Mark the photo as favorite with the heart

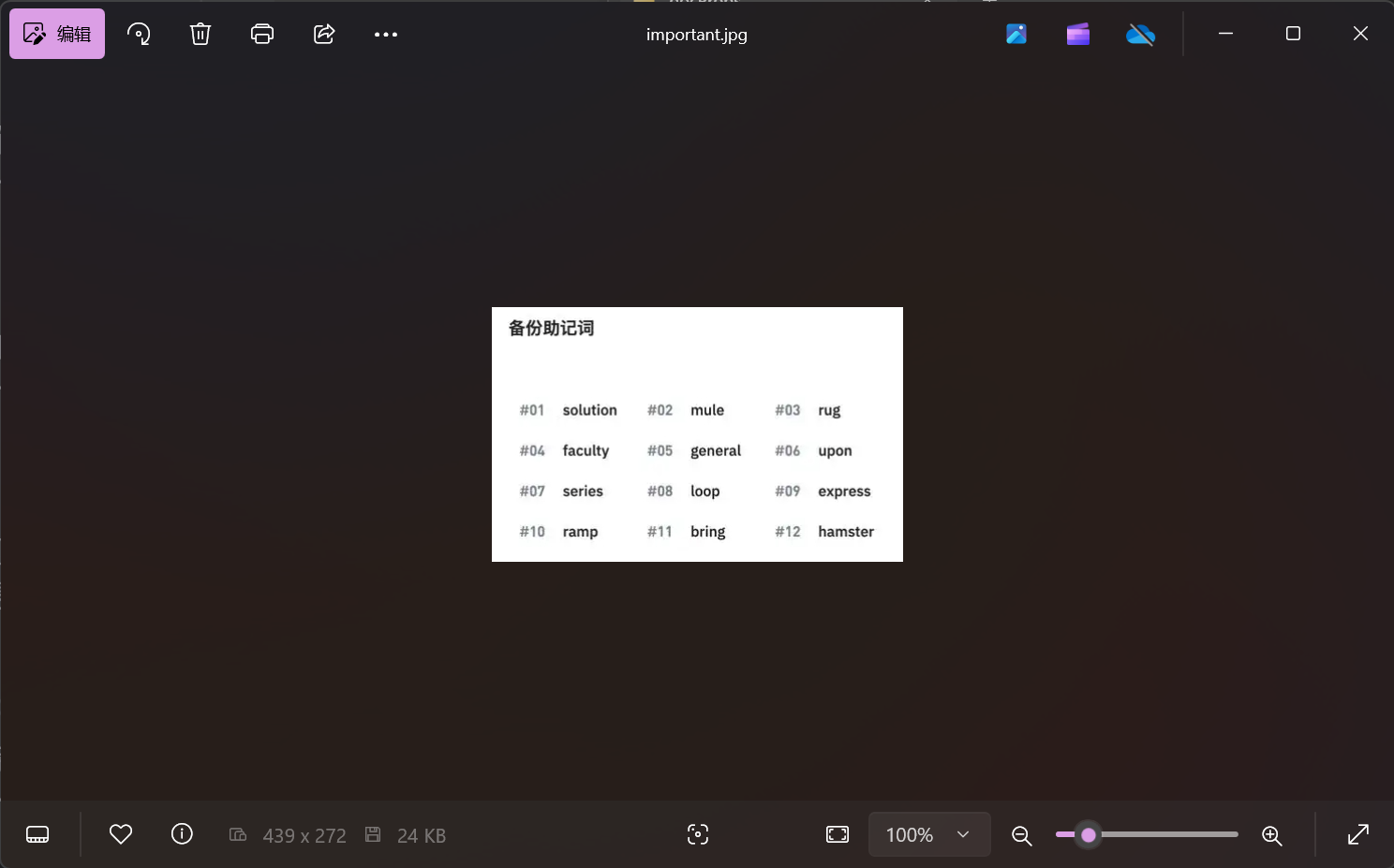[x=121, y=833]
